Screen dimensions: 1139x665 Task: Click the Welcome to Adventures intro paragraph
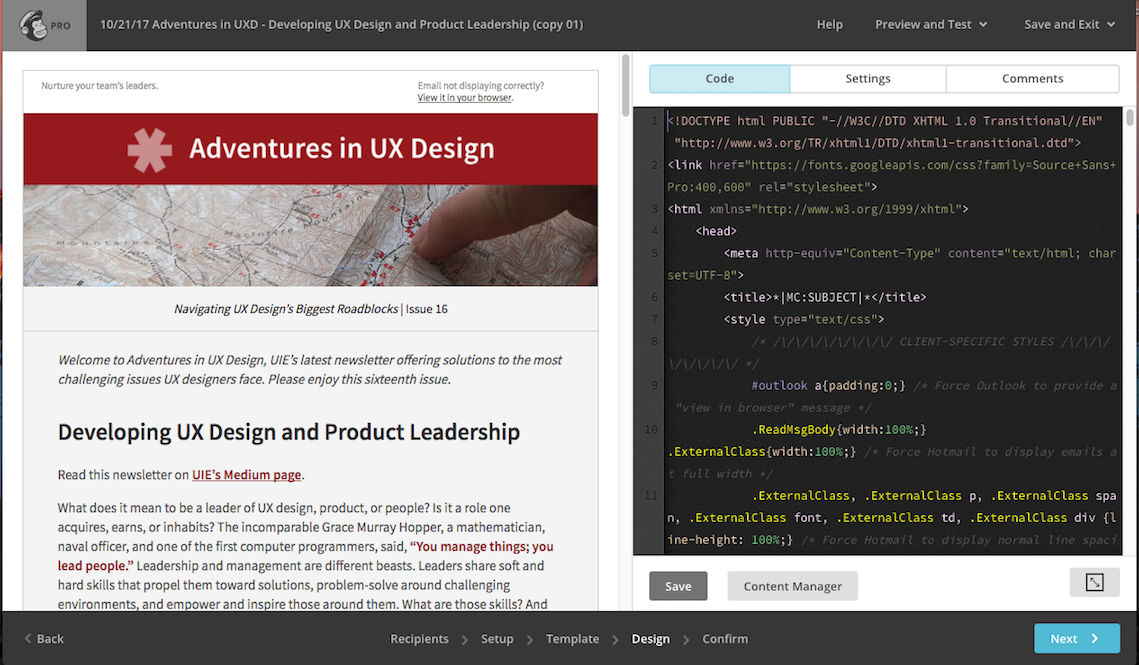coord(310,369)
